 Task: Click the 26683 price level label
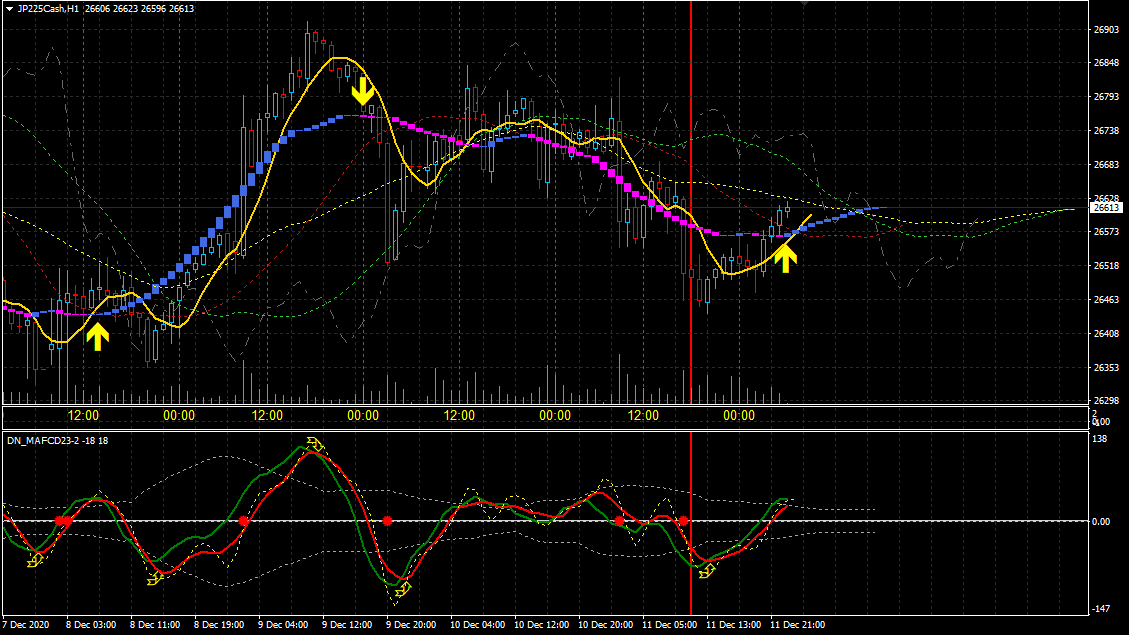pos(1106,164)
